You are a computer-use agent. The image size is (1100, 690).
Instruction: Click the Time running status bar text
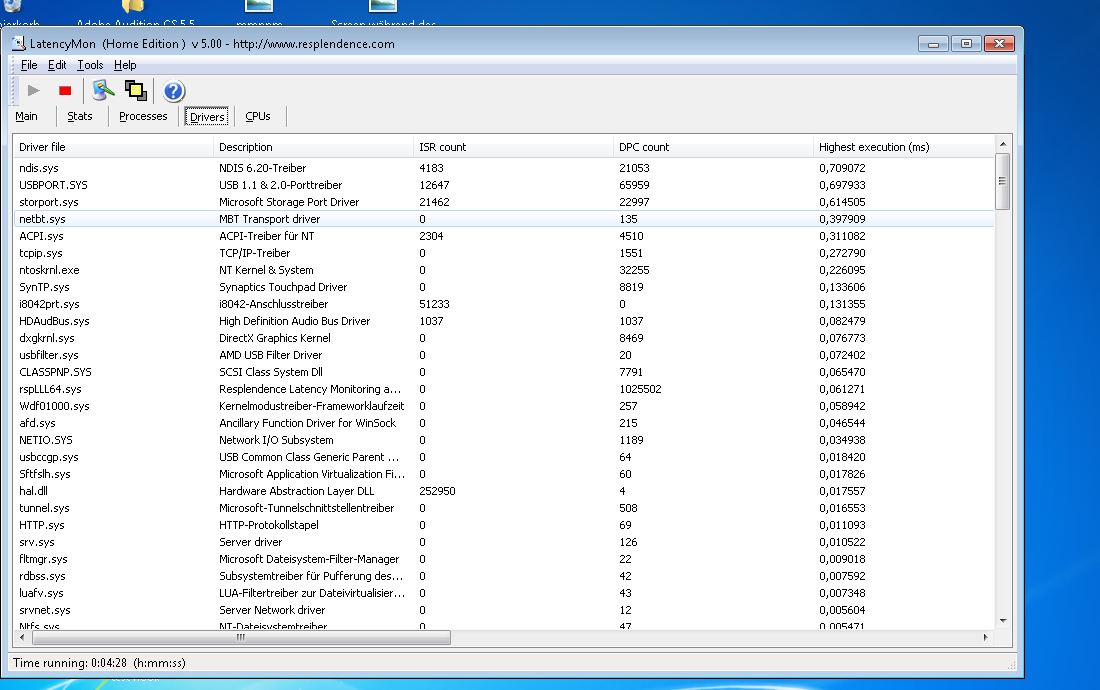pos(99,663)
